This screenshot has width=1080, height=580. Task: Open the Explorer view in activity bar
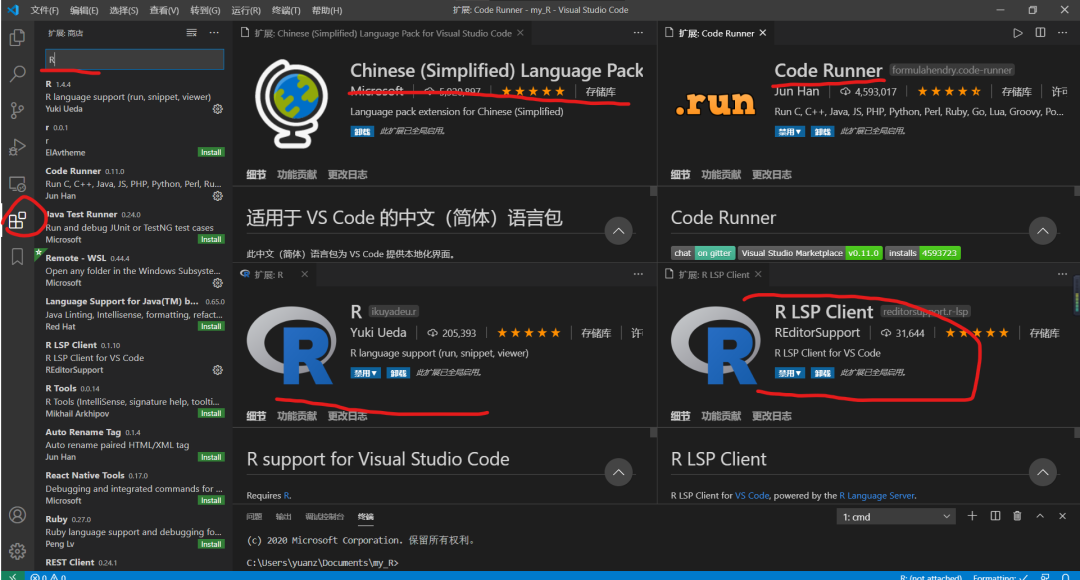tap(17, 37)
